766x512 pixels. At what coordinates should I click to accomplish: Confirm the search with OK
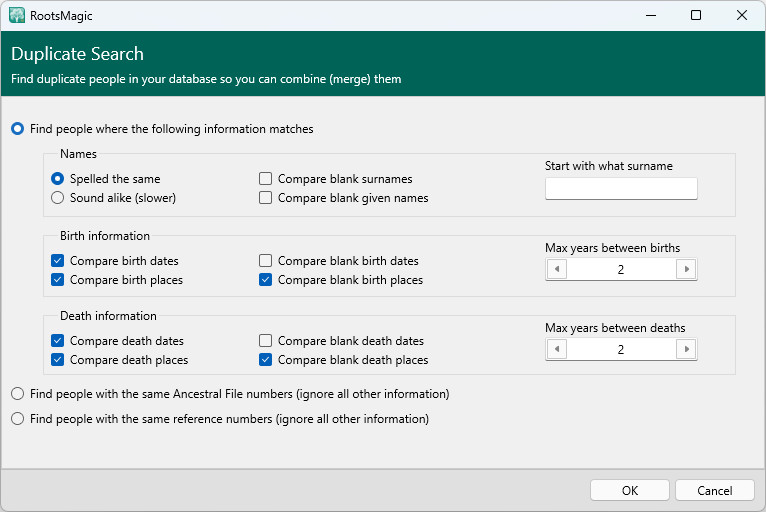(x=630, y=491)
